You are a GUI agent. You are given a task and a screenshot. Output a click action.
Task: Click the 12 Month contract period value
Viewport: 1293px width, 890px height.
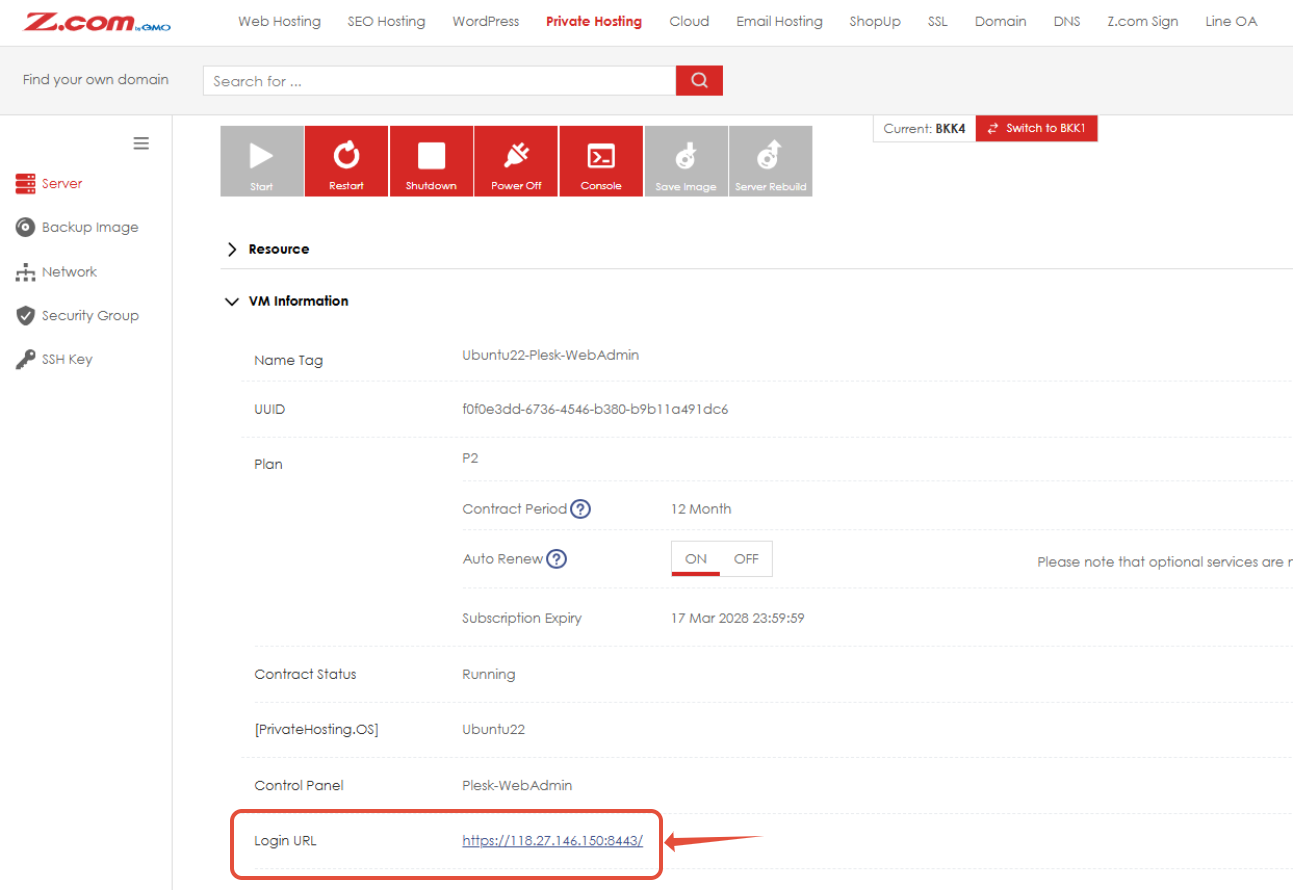coord(701,509)
